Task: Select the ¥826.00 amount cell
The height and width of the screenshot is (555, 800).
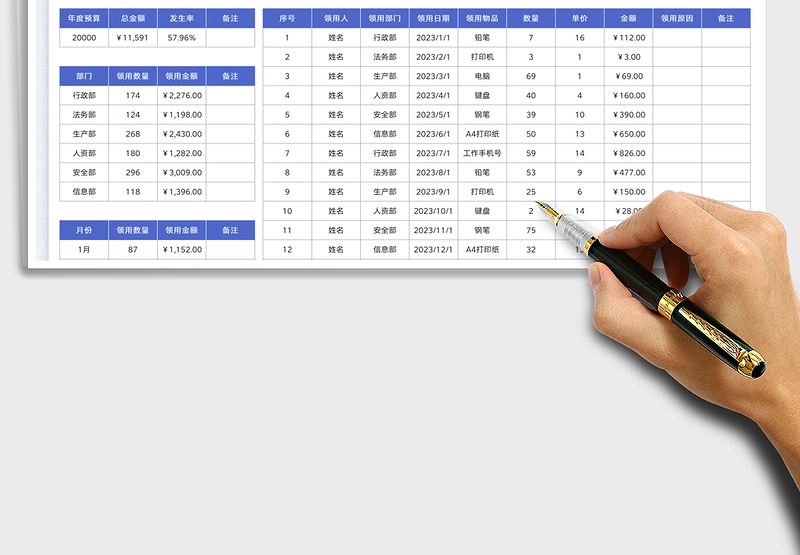Action: [628, 153]
